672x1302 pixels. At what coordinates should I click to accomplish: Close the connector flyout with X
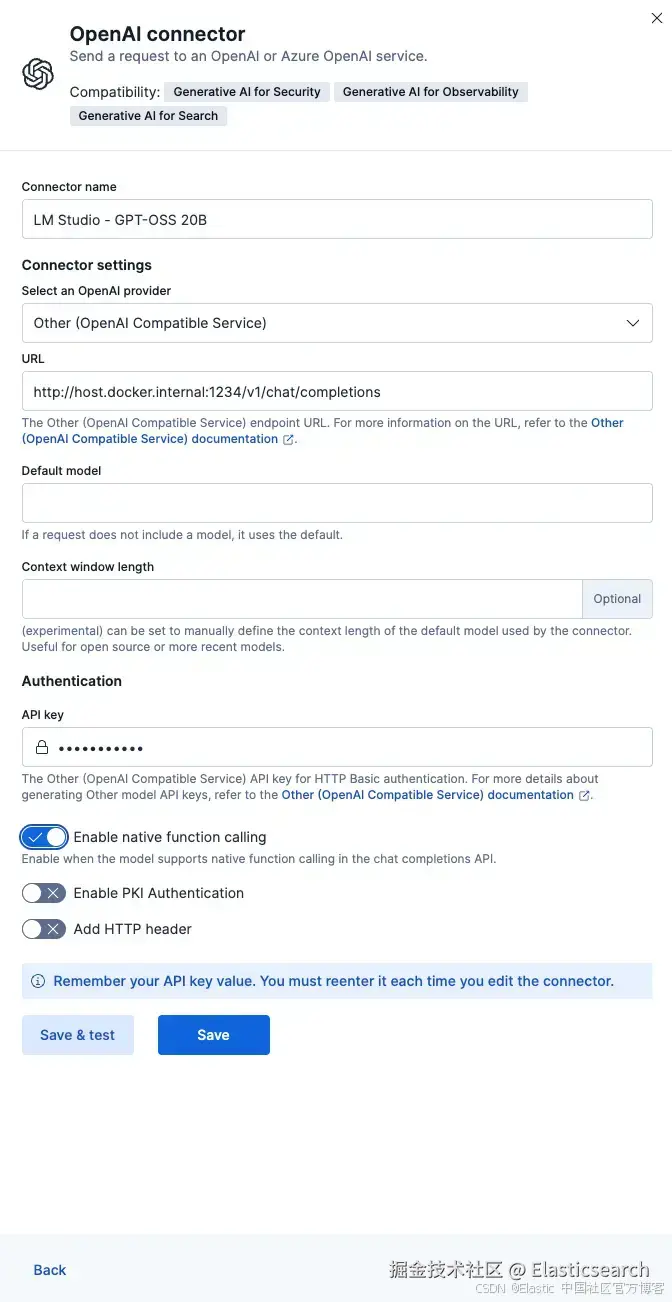coord(657,18)
